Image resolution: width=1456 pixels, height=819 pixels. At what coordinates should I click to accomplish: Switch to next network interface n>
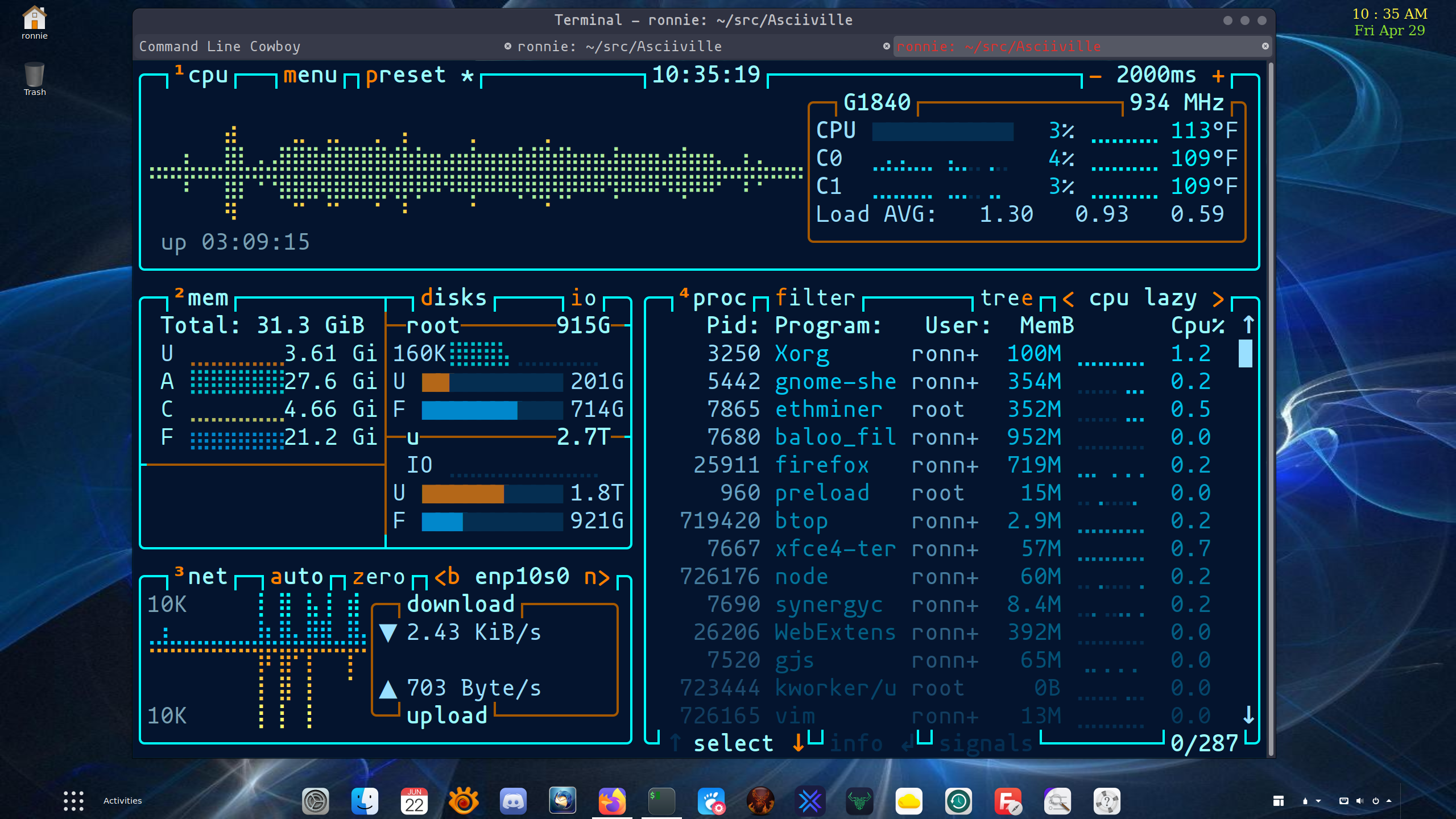[x=597, y=577]
